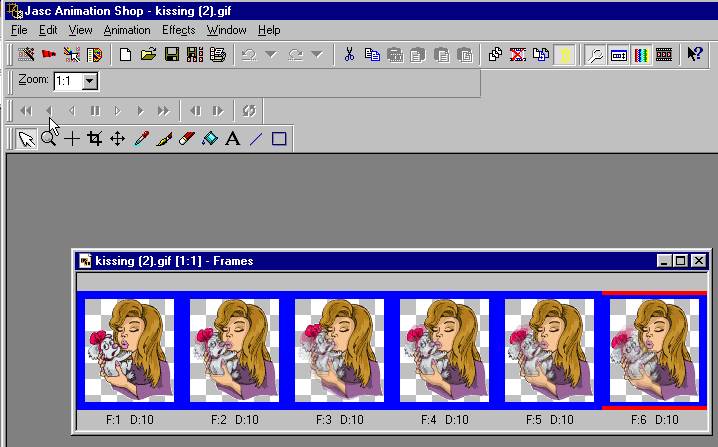
Task: Save the animation with the floppy disk icon
Action: (172, 55)
